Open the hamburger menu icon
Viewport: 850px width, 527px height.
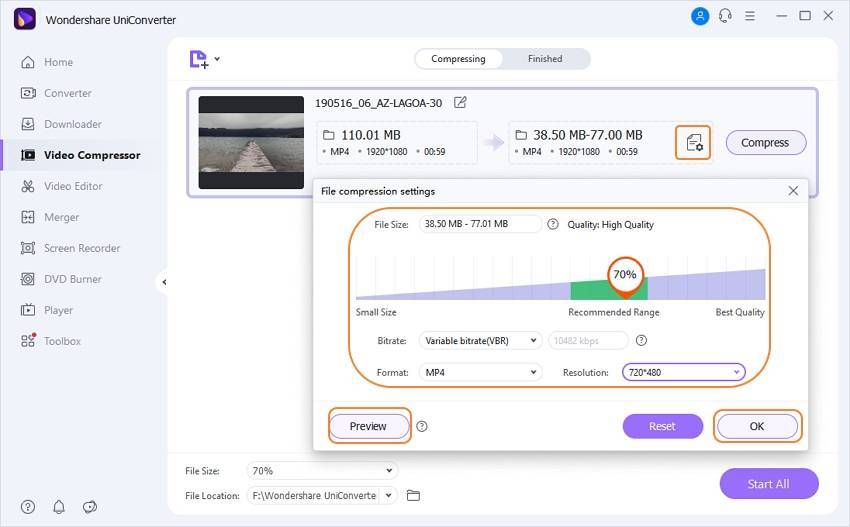click(x=750, y=16)
